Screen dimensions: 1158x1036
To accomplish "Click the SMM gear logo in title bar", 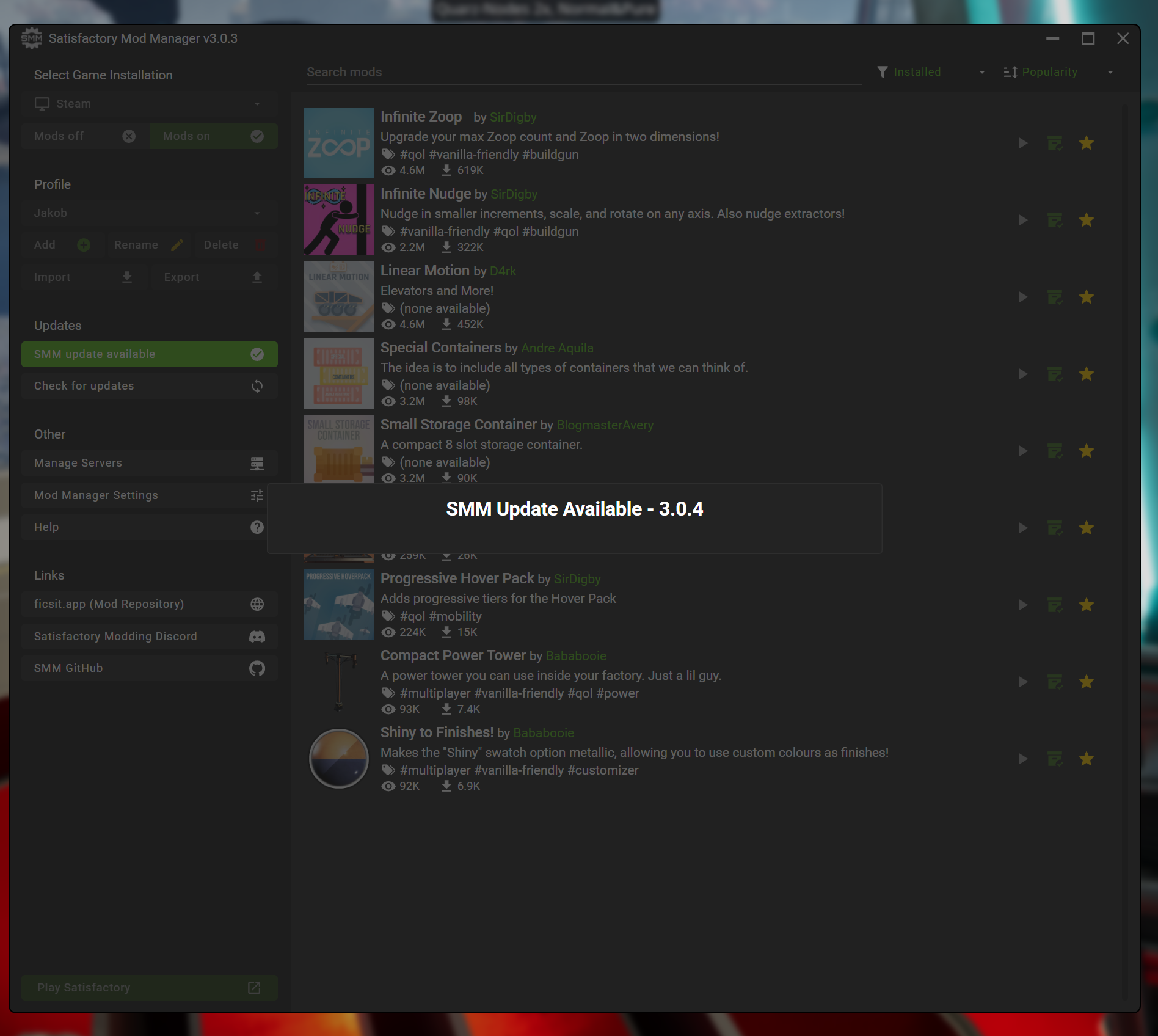I will point(32,38).
